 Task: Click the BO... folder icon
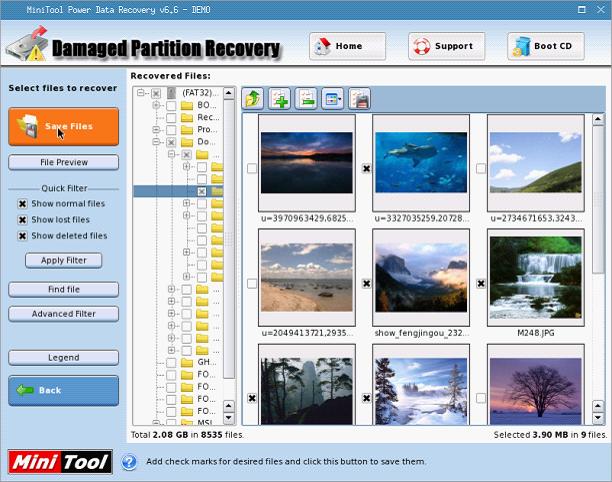187,105
